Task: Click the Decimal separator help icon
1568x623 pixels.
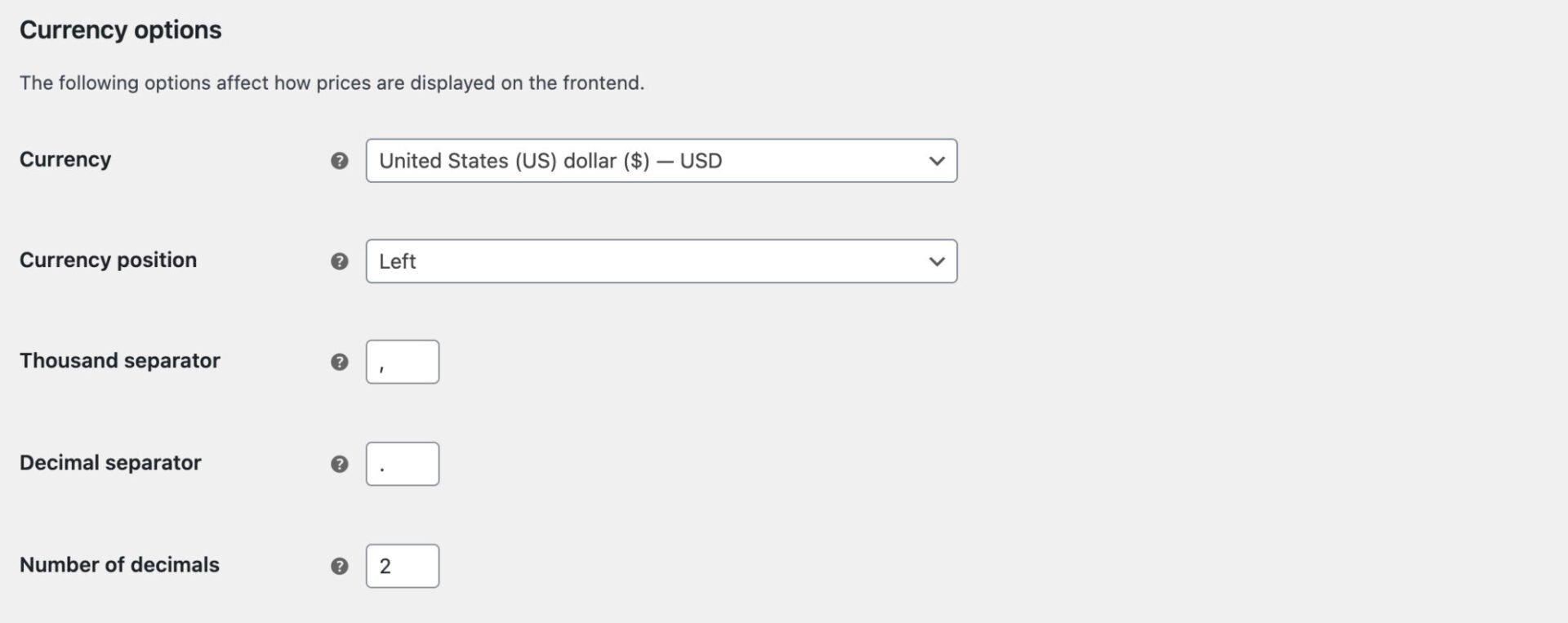Action: coord(339,463)
